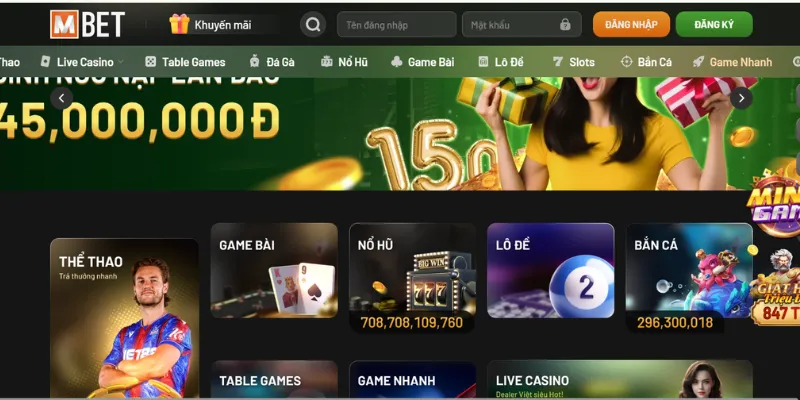Click the magnifier search icon
800x400 pixels.
click(x=313, y=24)
